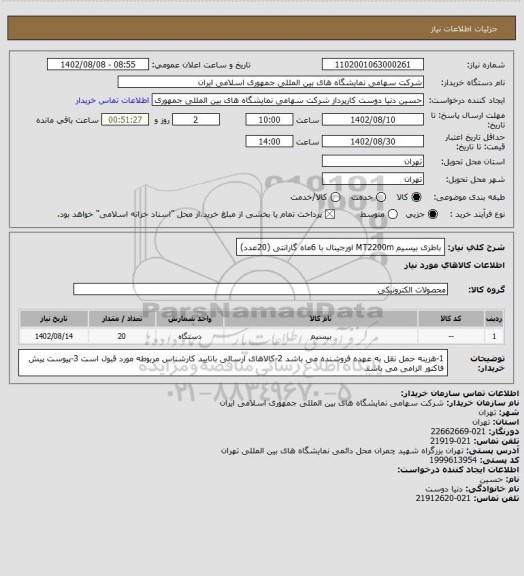Image resolution: width=524 pixels, height=576 pixels.
Task: Click the goods group field محصولات الکترونیکی
Action: tap(260, 289)
